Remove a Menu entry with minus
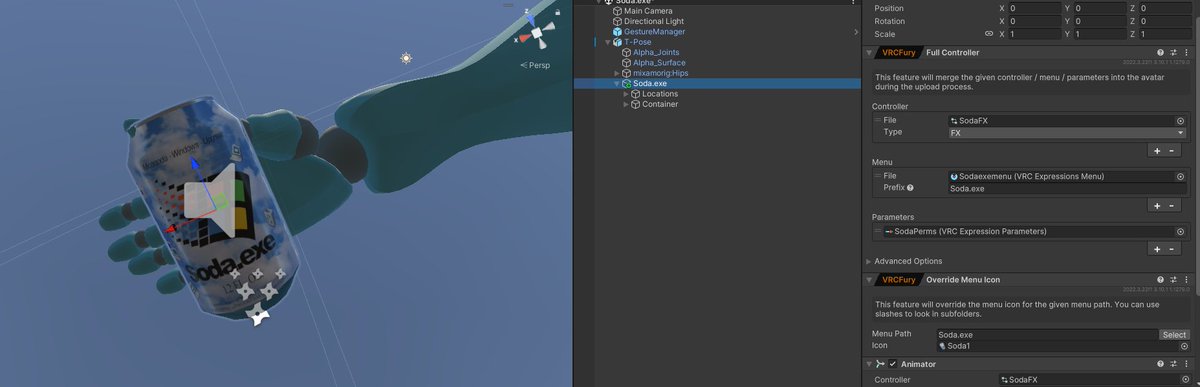Image resolution: width=1200 pixels, height=387 pixels. (1172, 205)
